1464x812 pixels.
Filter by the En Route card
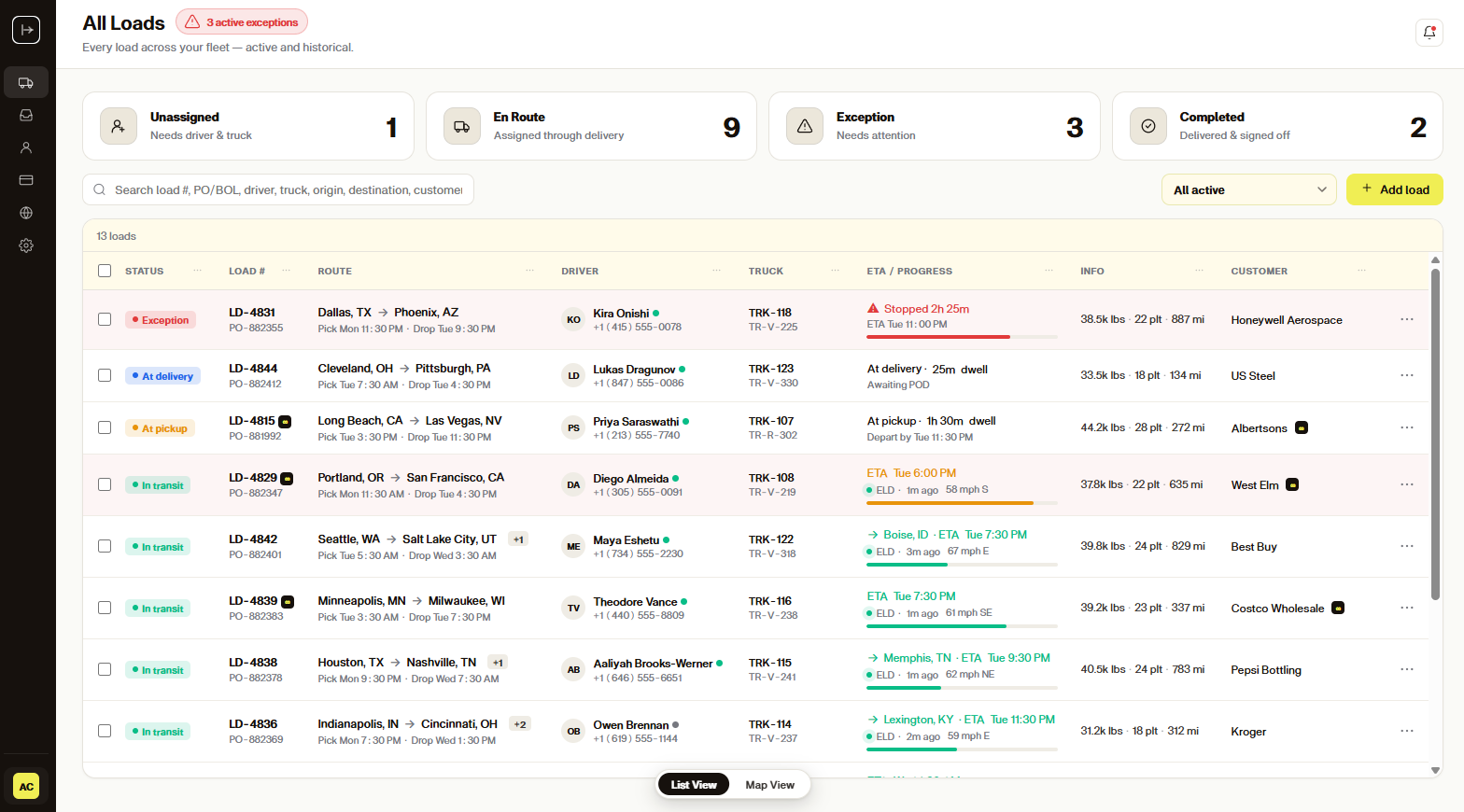[591, 126]
